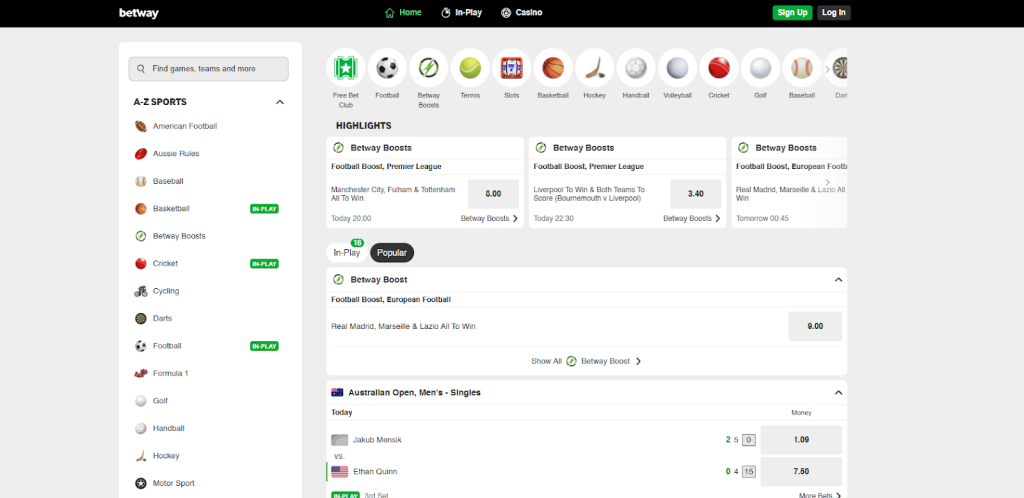Viewport: 1024px width, 498px height.
Task: Open the In-Play top navigation tab
Action: [x=462, y=12]
